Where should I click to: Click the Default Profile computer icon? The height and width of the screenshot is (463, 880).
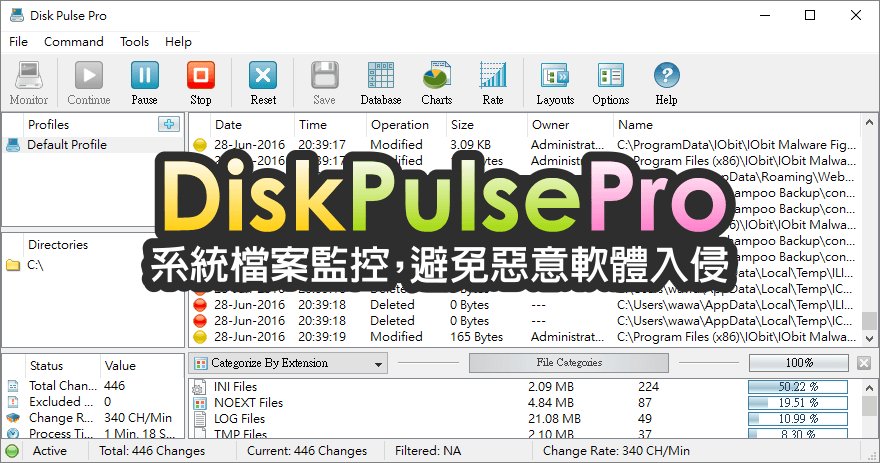coord(13,145)
